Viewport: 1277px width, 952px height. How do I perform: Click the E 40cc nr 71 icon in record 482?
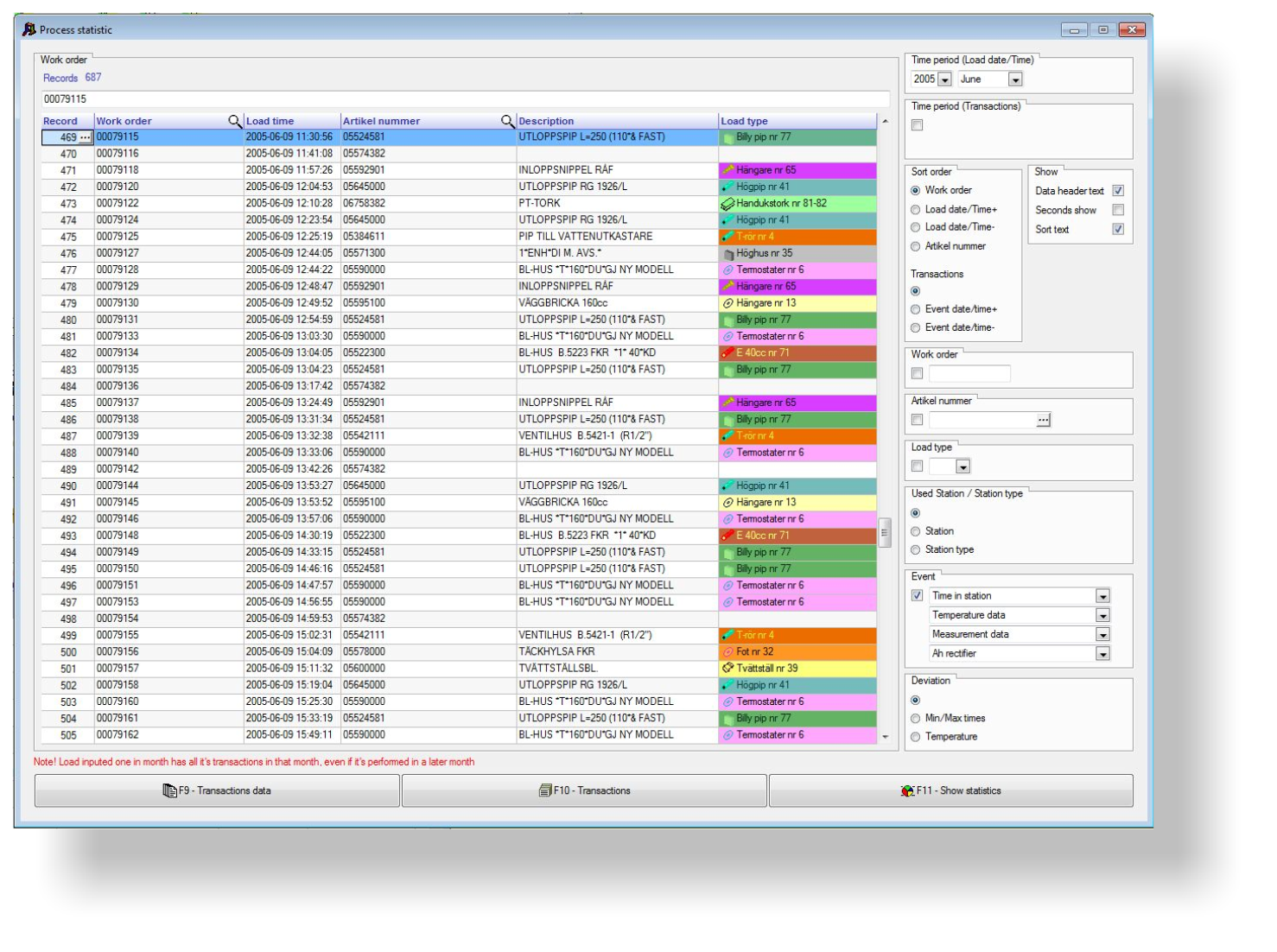pos(727,353)
